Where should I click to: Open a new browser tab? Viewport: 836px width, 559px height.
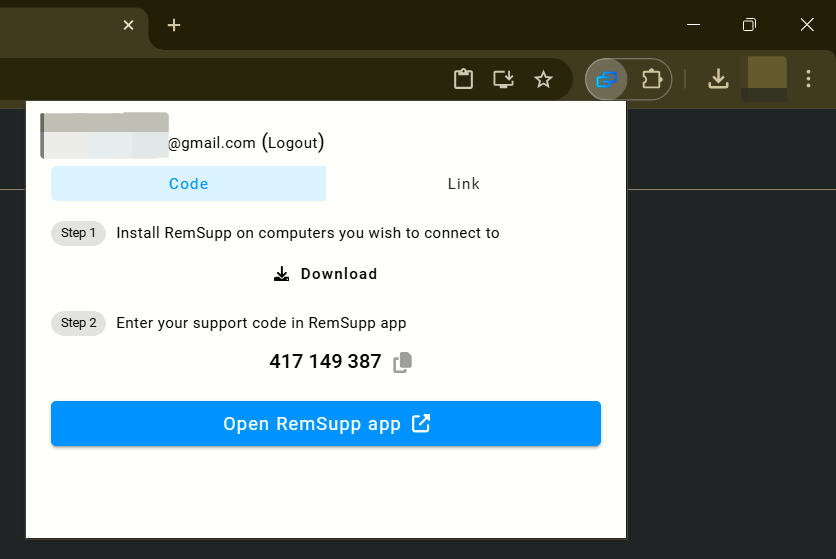point(174,25)
